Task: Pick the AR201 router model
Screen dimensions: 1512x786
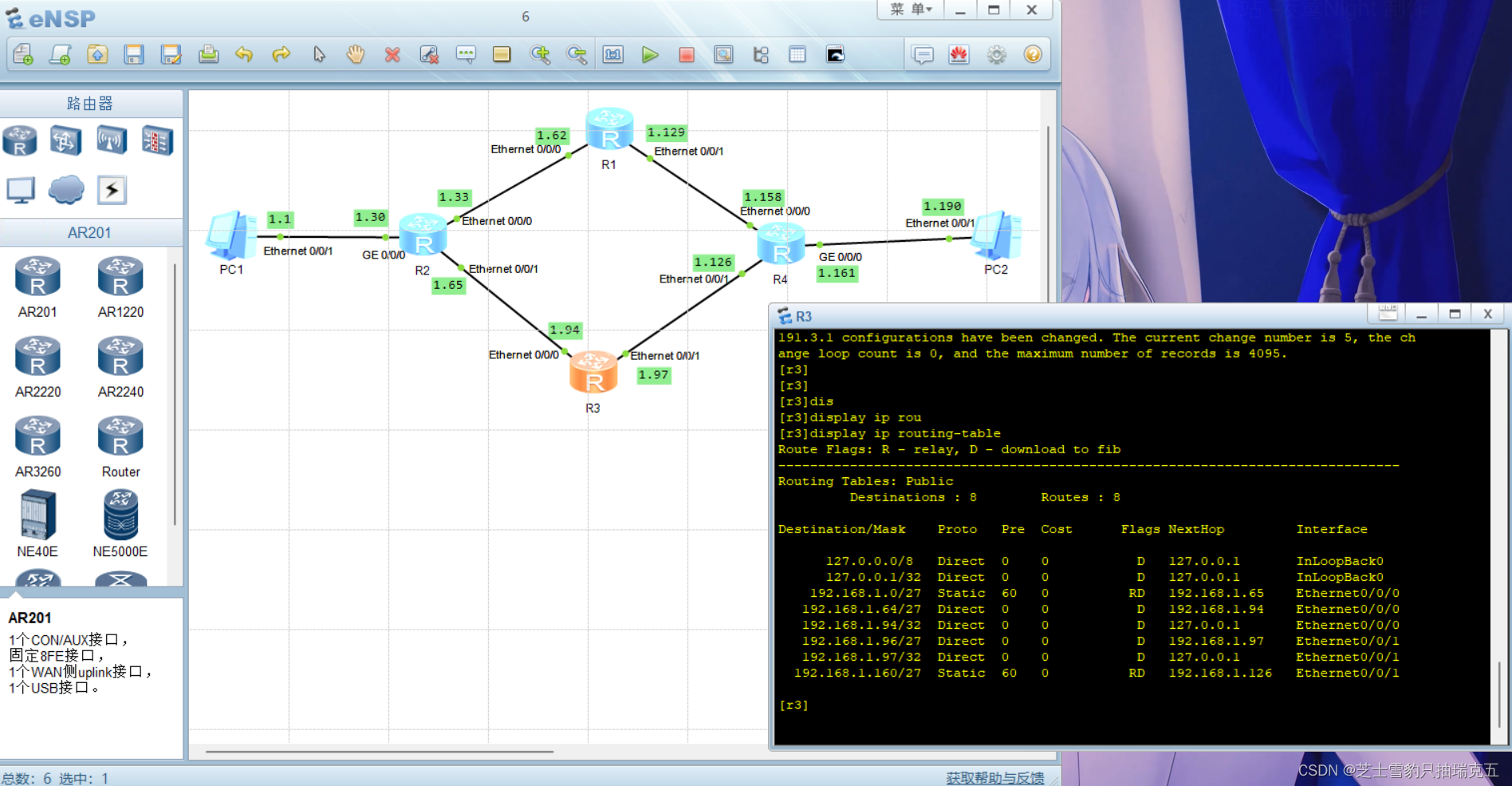Action: [x=37, y=287]
